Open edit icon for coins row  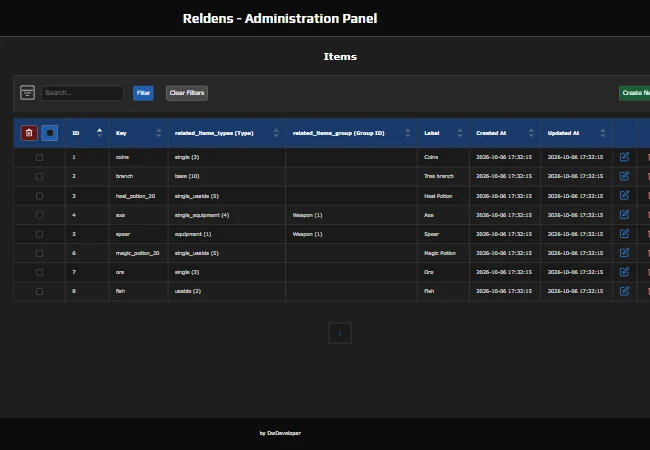coord(624,157)
